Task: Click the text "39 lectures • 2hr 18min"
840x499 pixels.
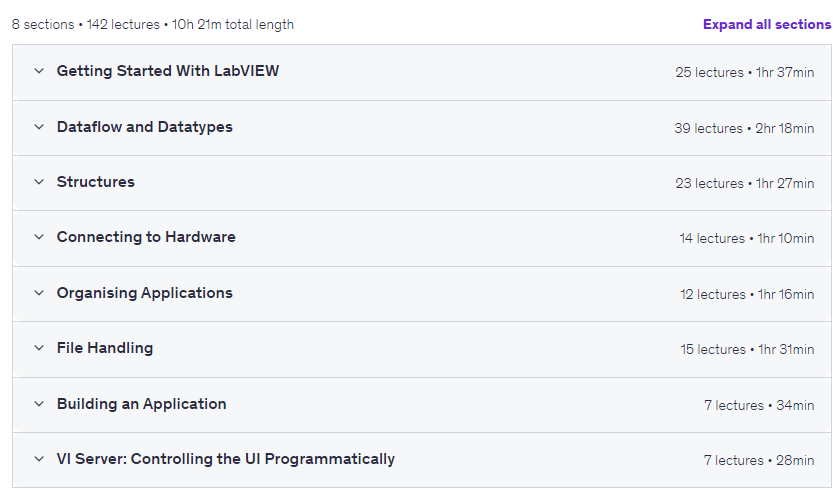Action: tap(744, 129)
